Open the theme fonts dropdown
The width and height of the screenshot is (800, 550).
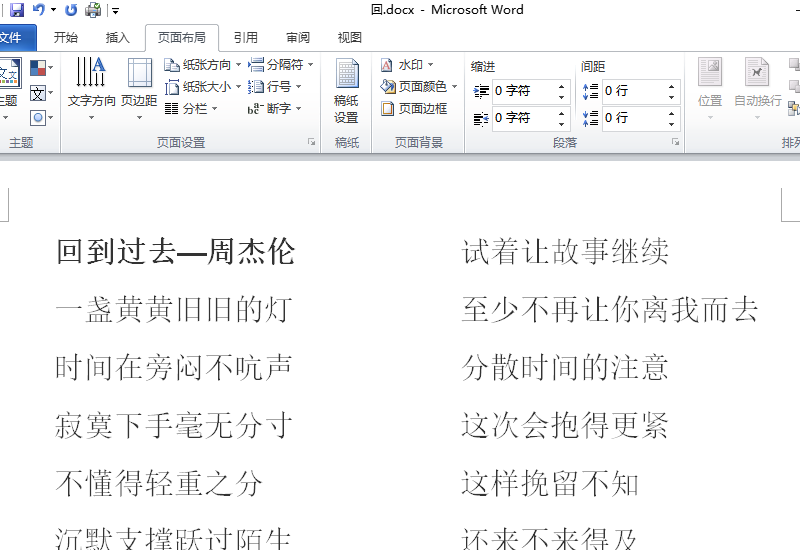[41, 93]
